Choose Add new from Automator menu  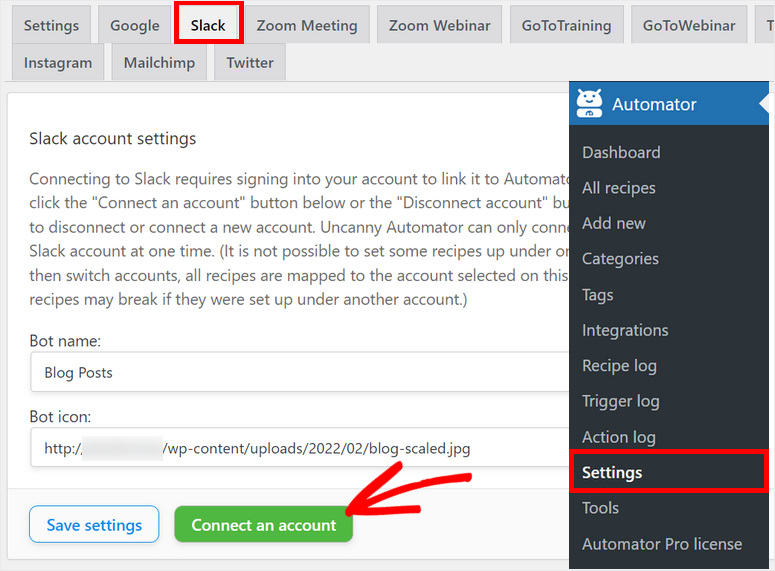tap(614, 223)
